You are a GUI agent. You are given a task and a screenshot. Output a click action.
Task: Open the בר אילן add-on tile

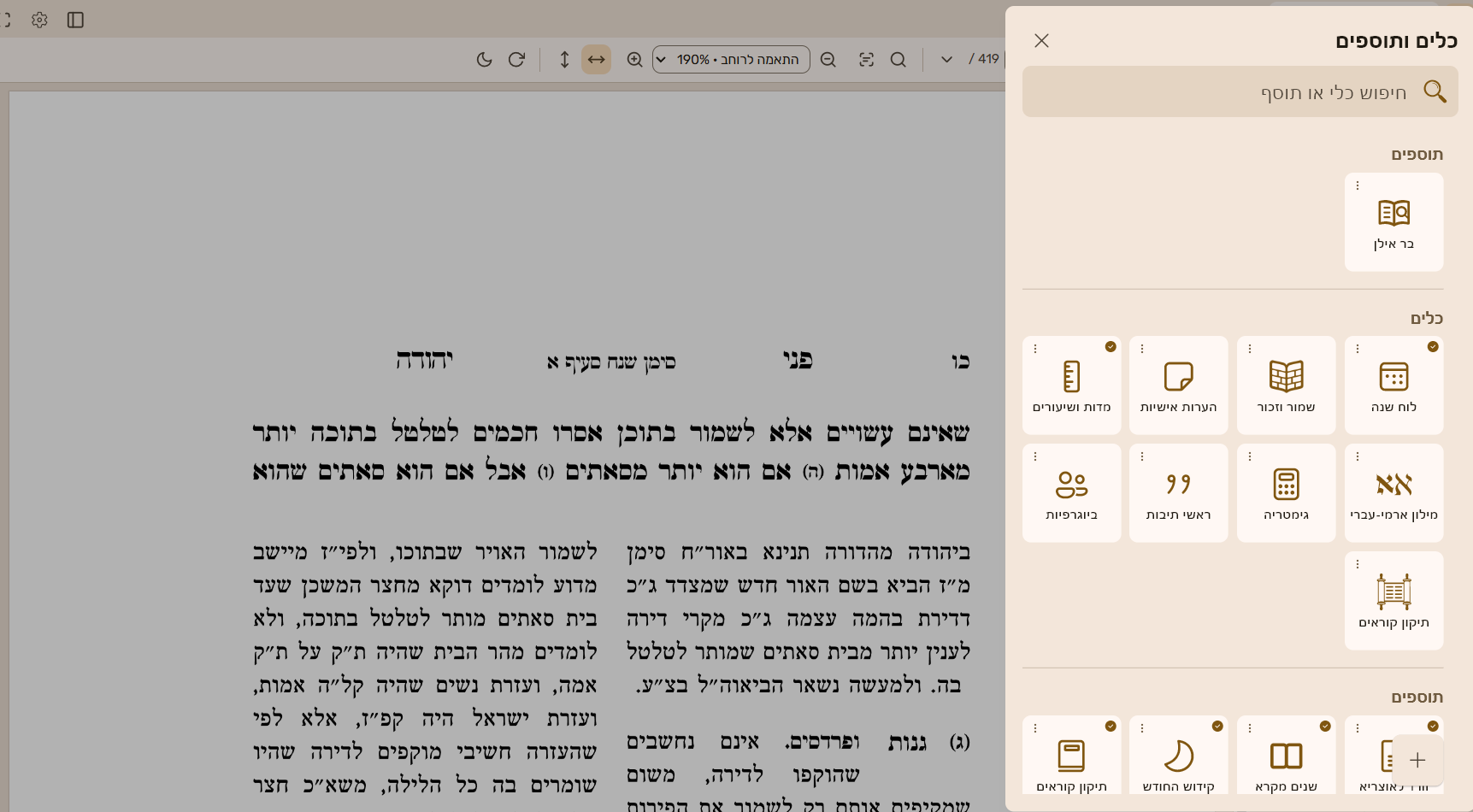coord(1393,222)
